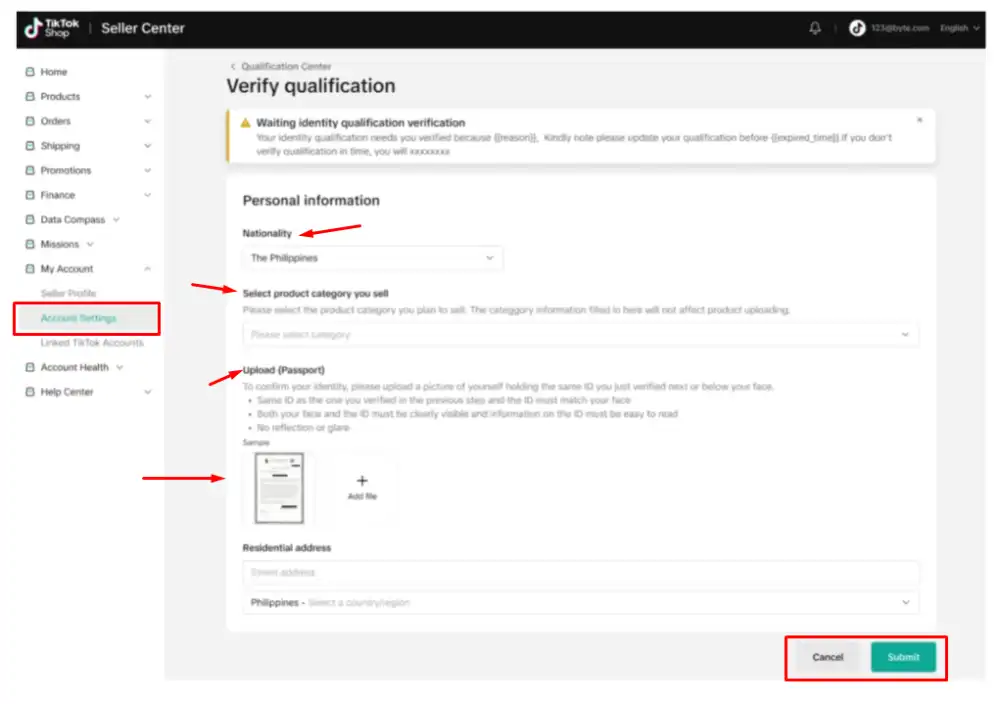
Task: Open Linked TikTok Accounts submenu item
Action: pos(92,343)
